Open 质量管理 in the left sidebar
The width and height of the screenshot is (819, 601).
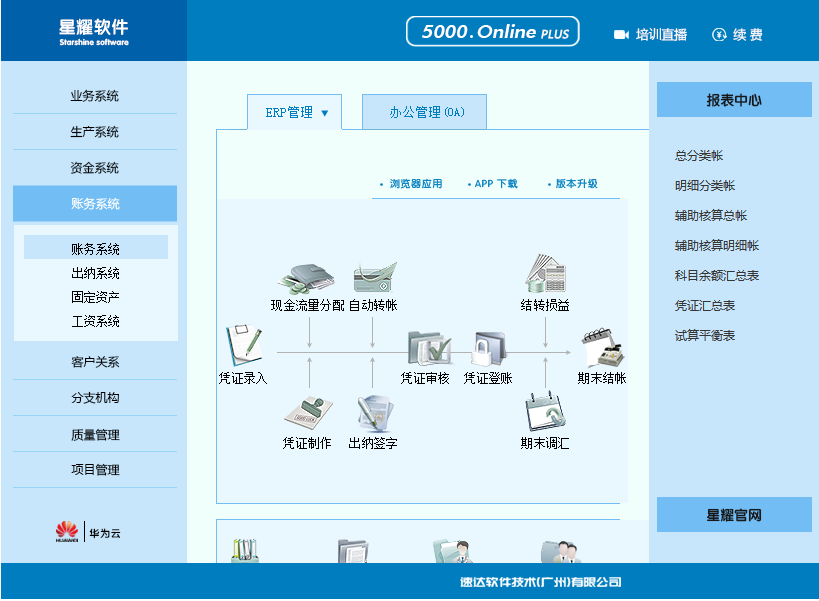95,434
